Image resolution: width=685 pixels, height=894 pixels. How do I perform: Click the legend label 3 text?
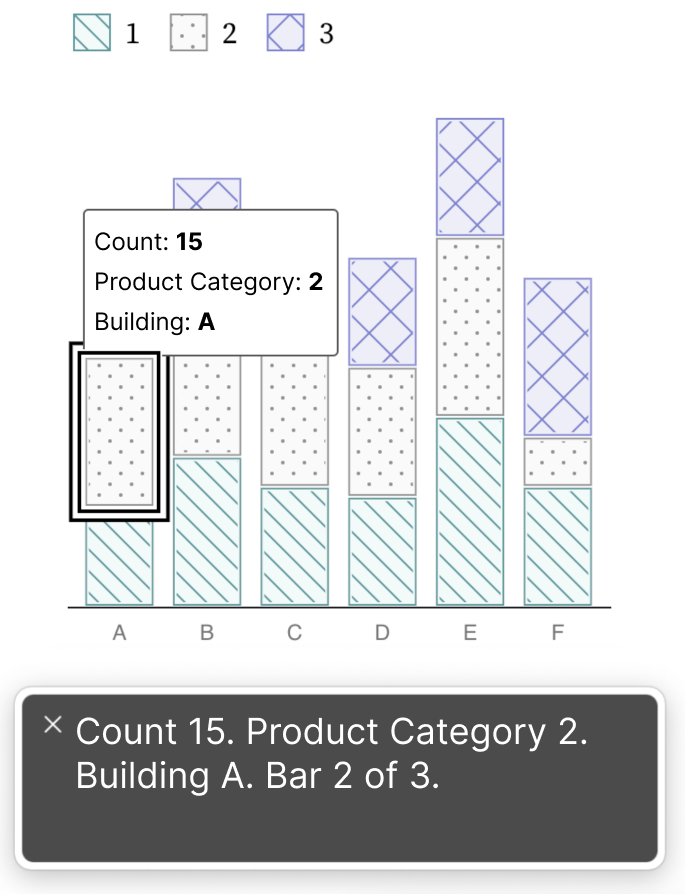(x=326, y=34)
